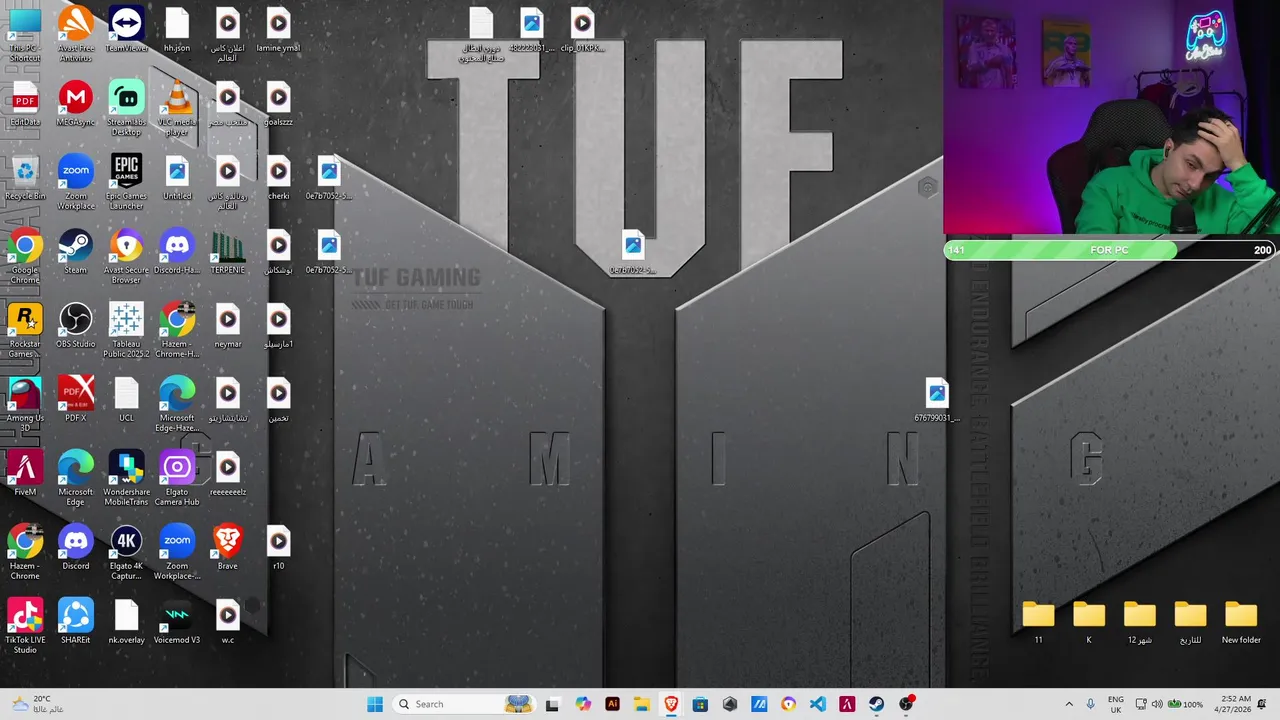
Task: Select the w.c video file
Action: [x=228, y=622]
